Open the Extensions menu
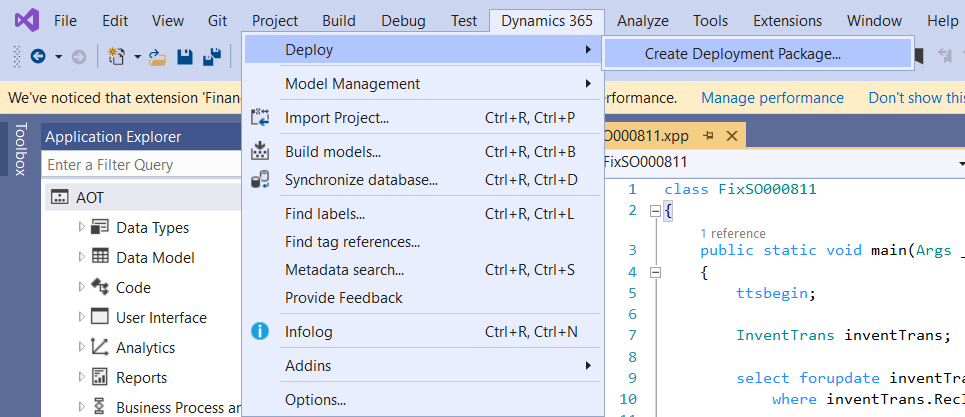Image resolution: width=965 pixels, height=417 pixels. 787,21
